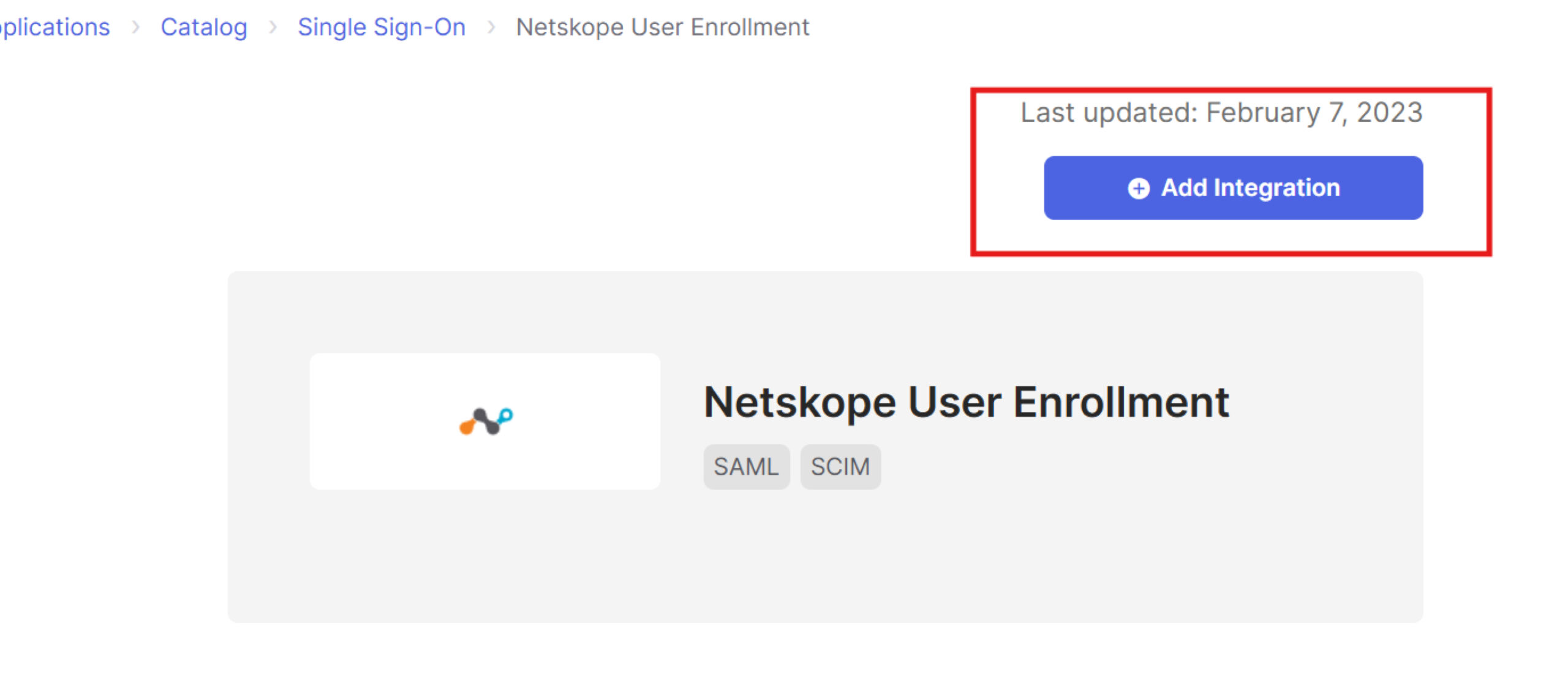Click the orange dot of the Netskope logo
Screen dimensions: 1568x680
(467, 427)
